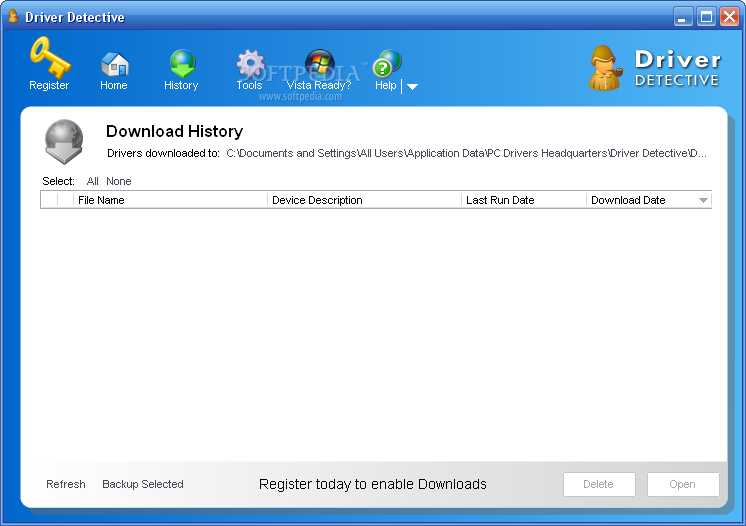Click the Driver Detective logo
This screenshot has height=526, width=746.
tap(655, 68)
